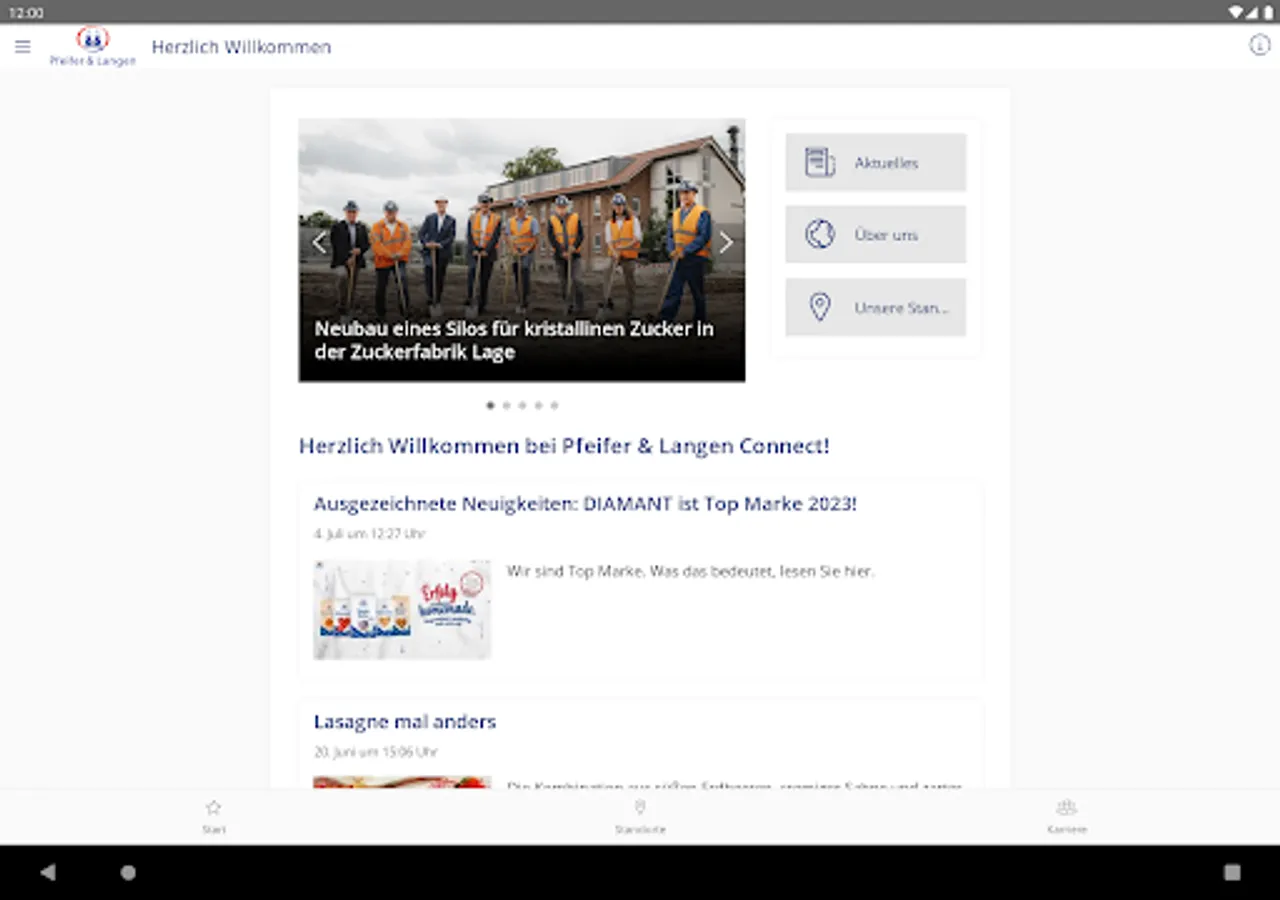
Task: Tap the status bar battery icon
Action: pyautogui.click(x=1267, y=12)
